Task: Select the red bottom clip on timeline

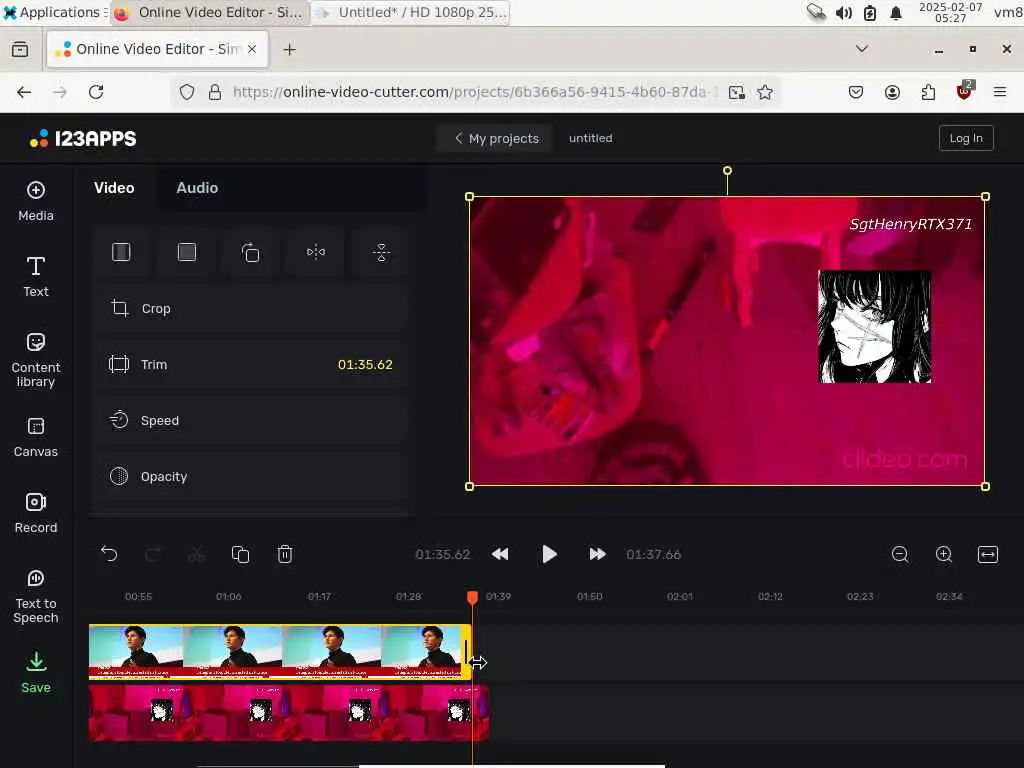Action: [x=289, y=712]
